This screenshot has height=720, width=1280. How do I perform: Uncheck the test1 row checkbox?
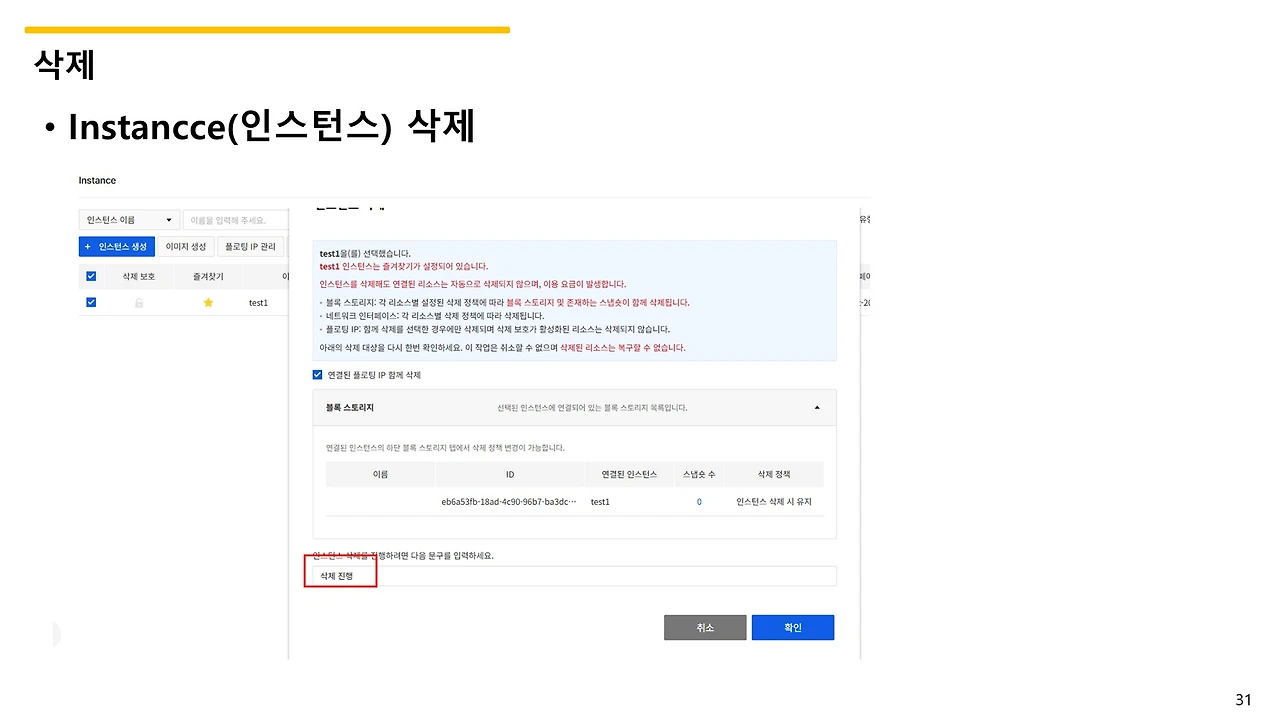pyautogui.click(x=91, y=302)
